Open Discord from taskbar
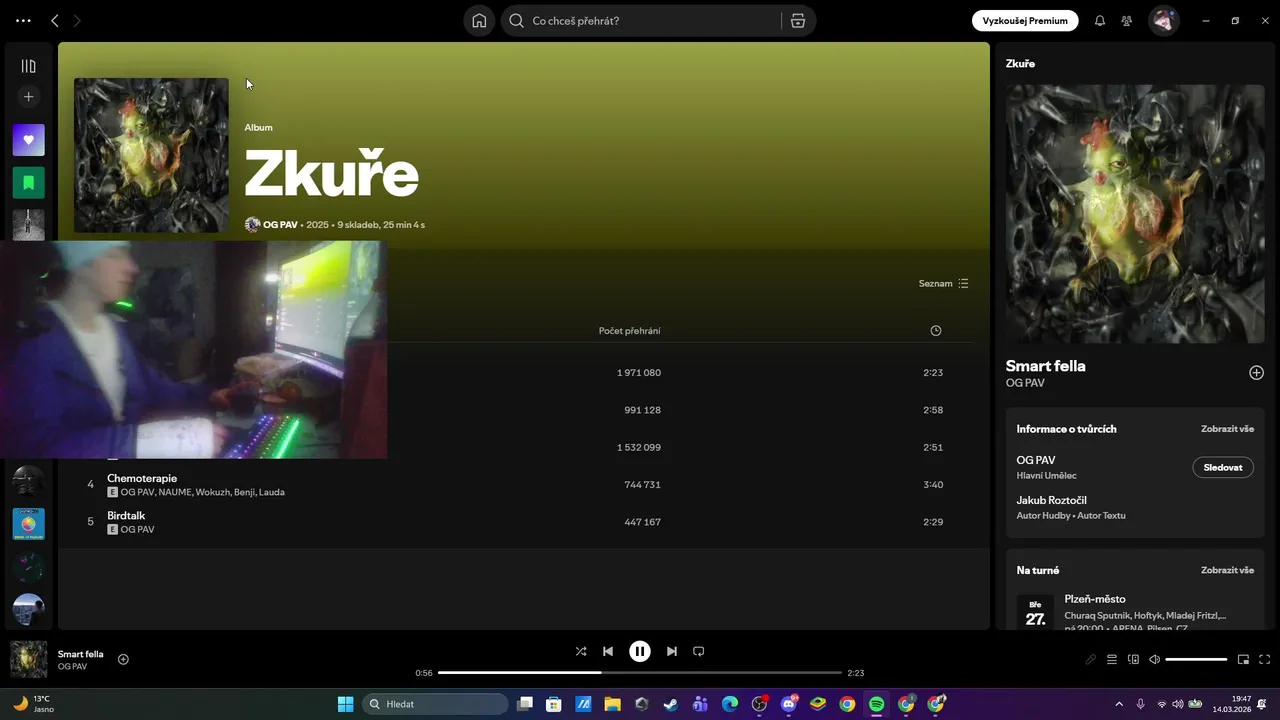This screenshot has height=720, width=1280. [x=788, y=704]
